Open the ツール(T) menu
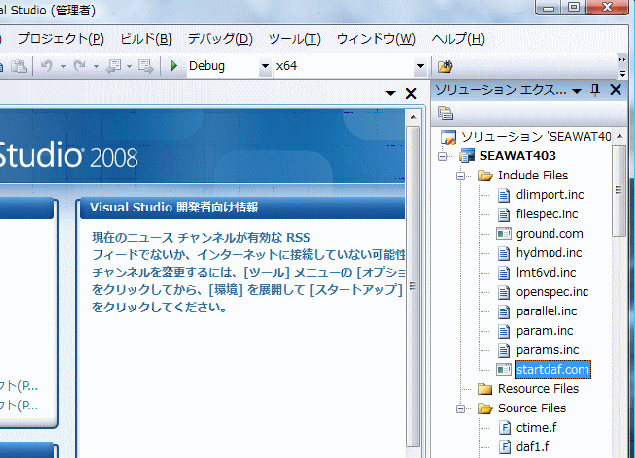This screenshot has width=635, height=458. (x=294, y=39)
